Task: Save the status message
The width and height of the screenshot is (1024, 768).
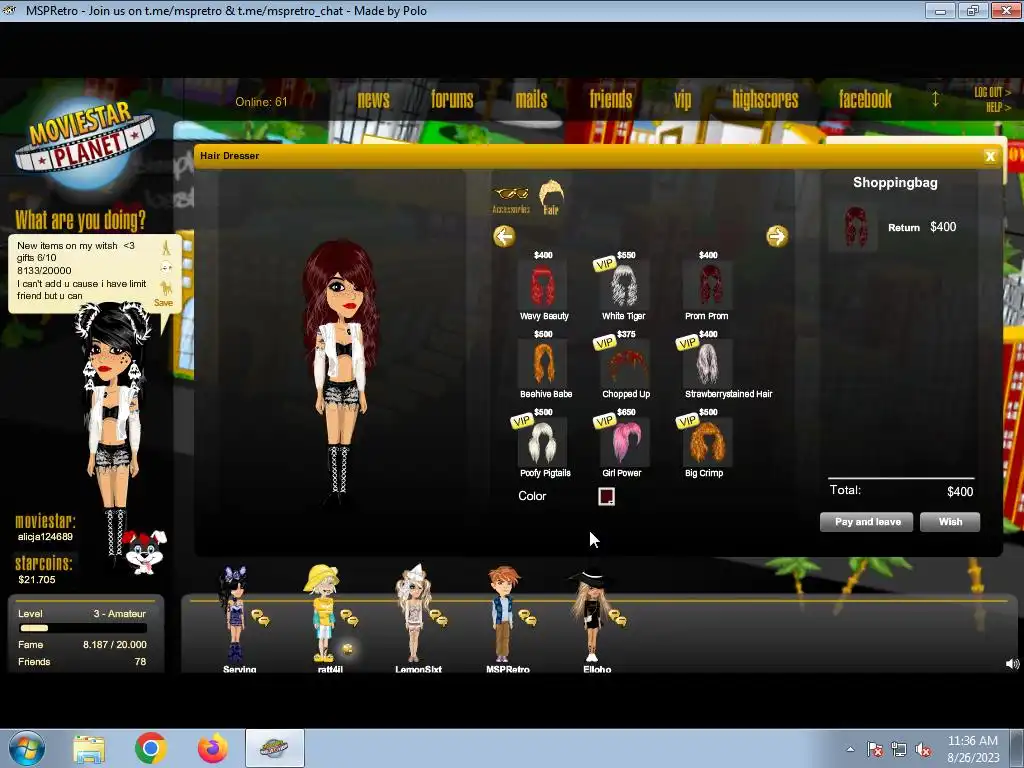Action: 163,302
